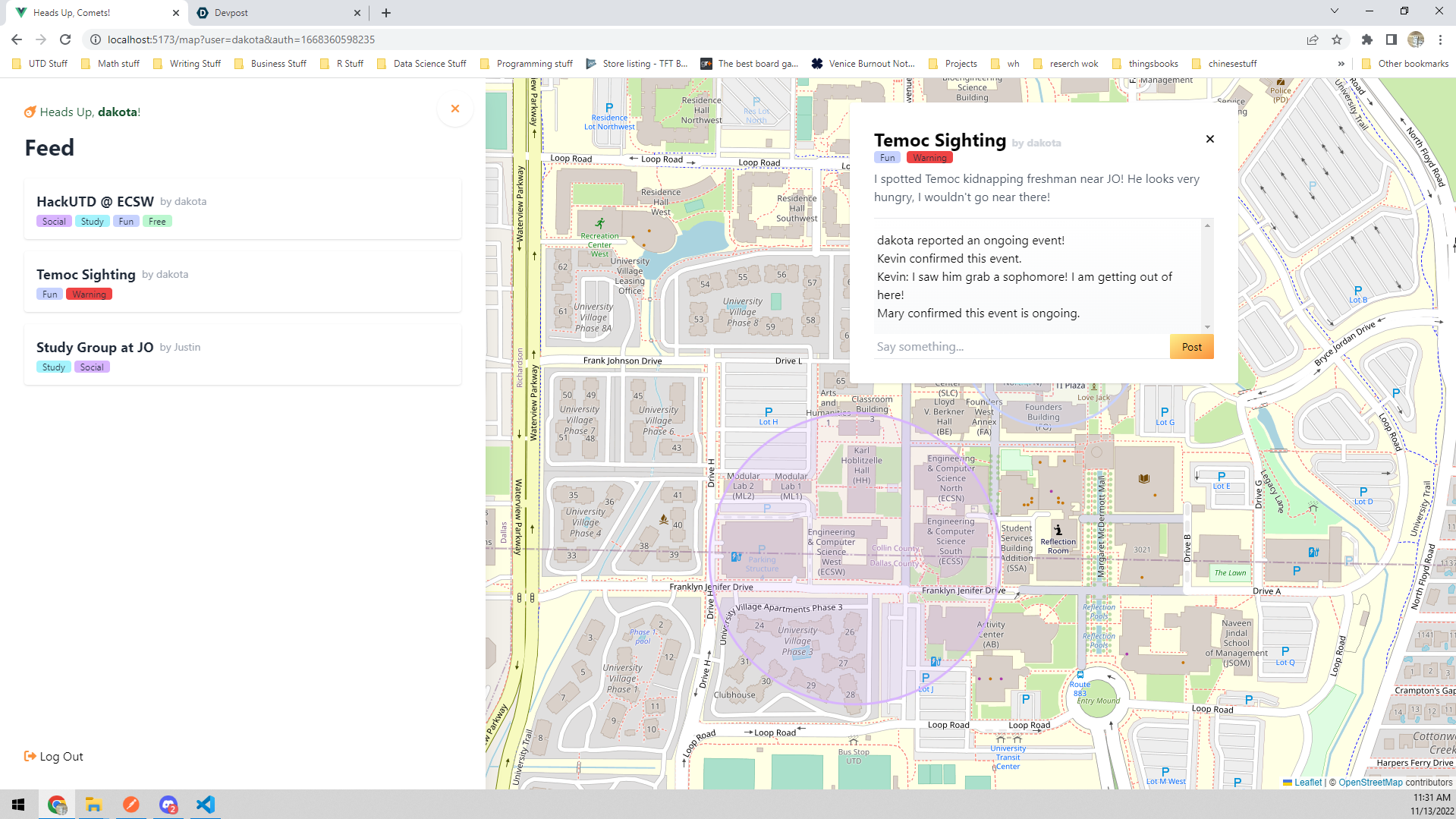Viewport: 1456px width, 819px height.
Task: Bookmark this page with star icon
Action: pyautogui.click(x=1337, y=39)
